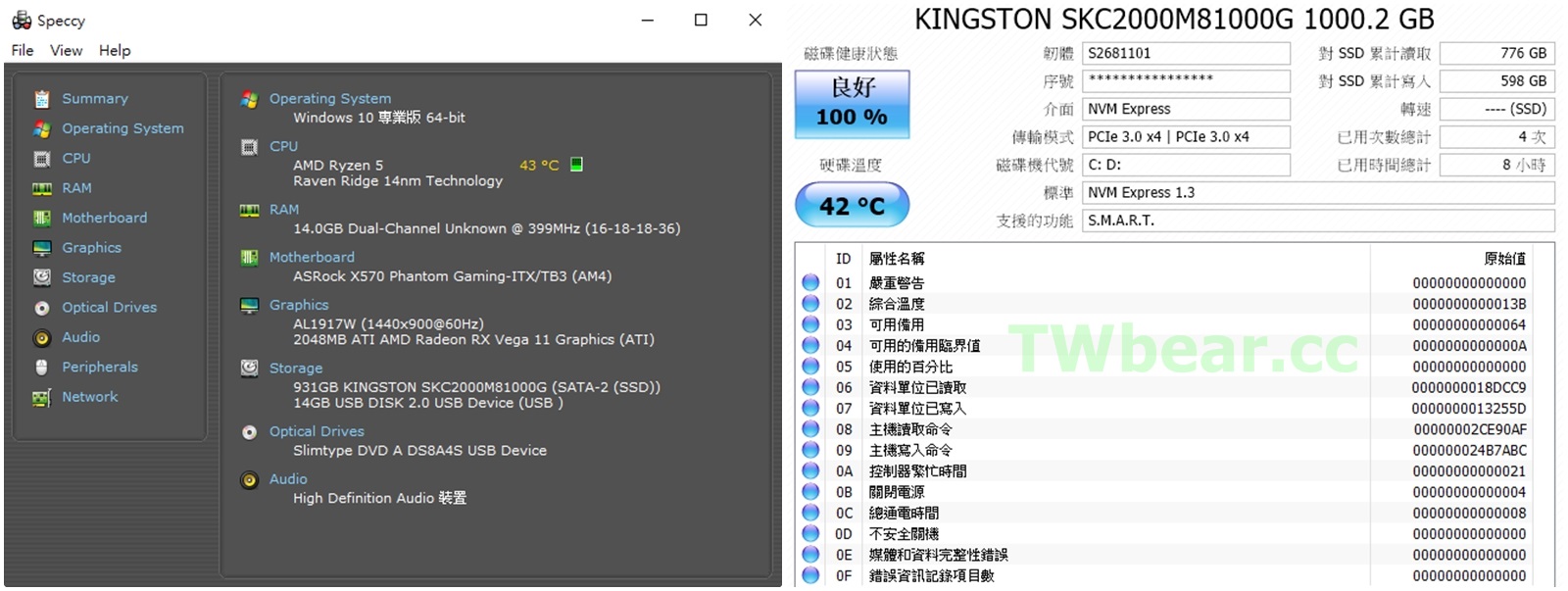Image resolution: width=1568 pixels, height=591 pixels.
Task: Open Storage heading link in summary
Action: 296,368
